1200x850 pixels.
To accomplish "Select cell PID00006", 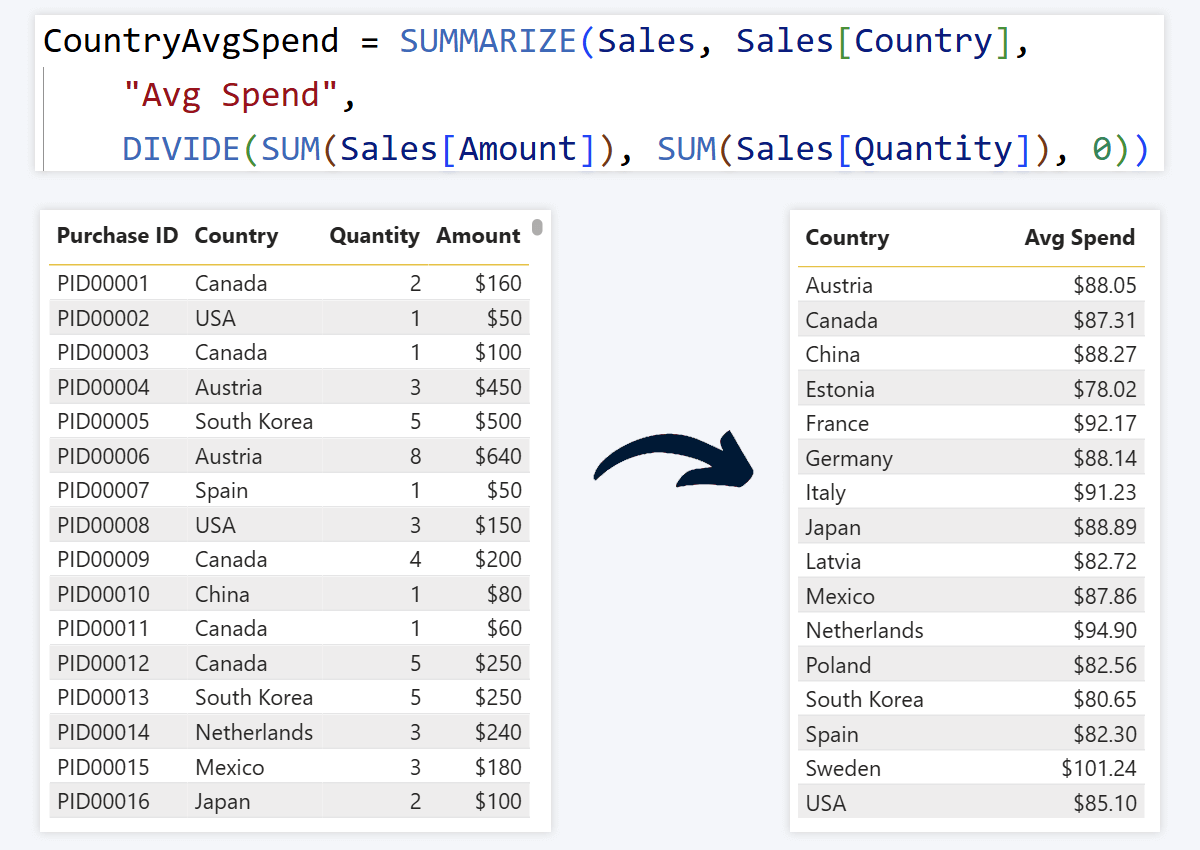I will [x=103, y=456].
